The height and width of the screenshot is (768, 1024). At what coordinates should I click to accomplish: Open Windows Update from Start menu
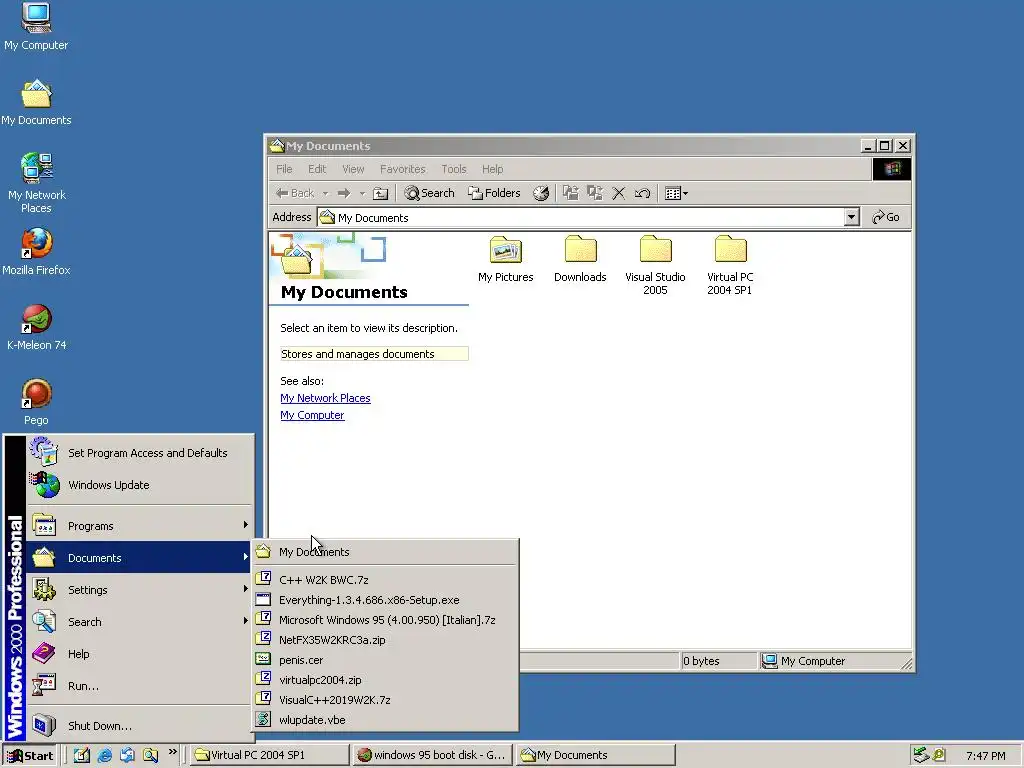tap(138, 485)
